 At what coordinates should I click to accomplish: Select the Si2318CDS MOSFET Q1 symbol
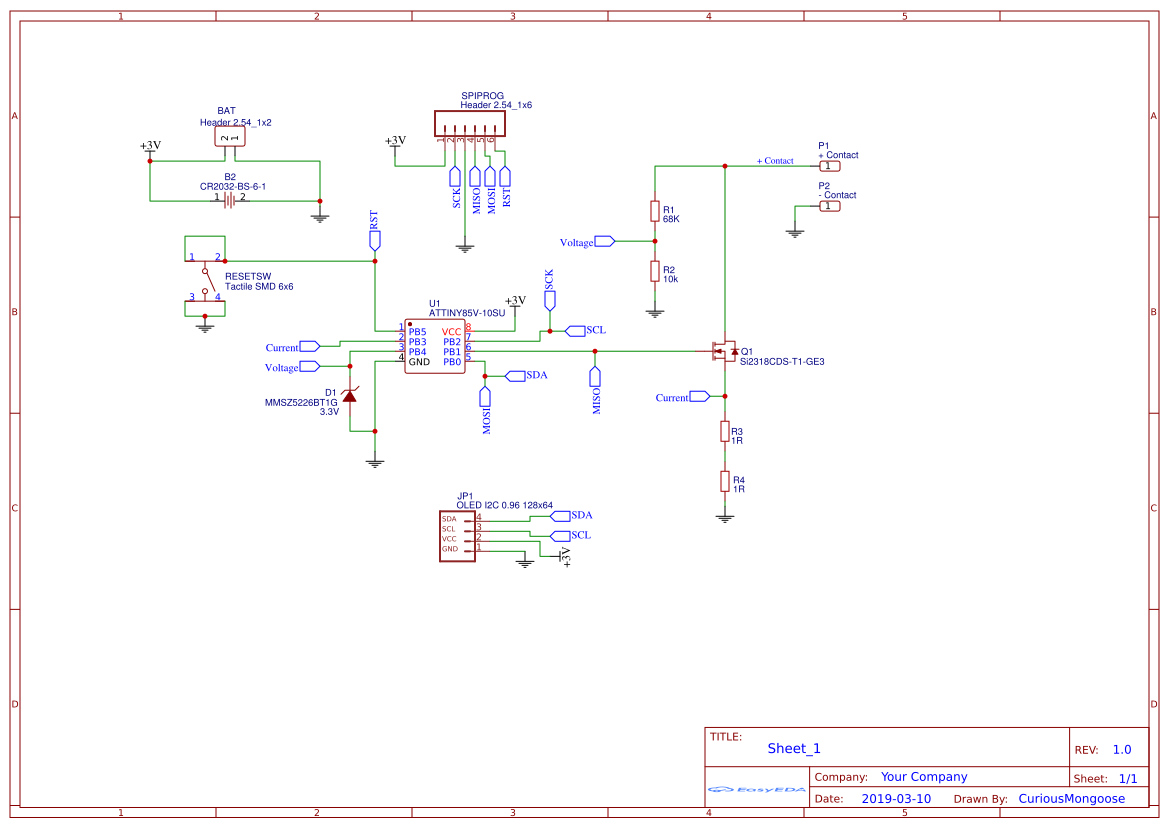(725, 353)
